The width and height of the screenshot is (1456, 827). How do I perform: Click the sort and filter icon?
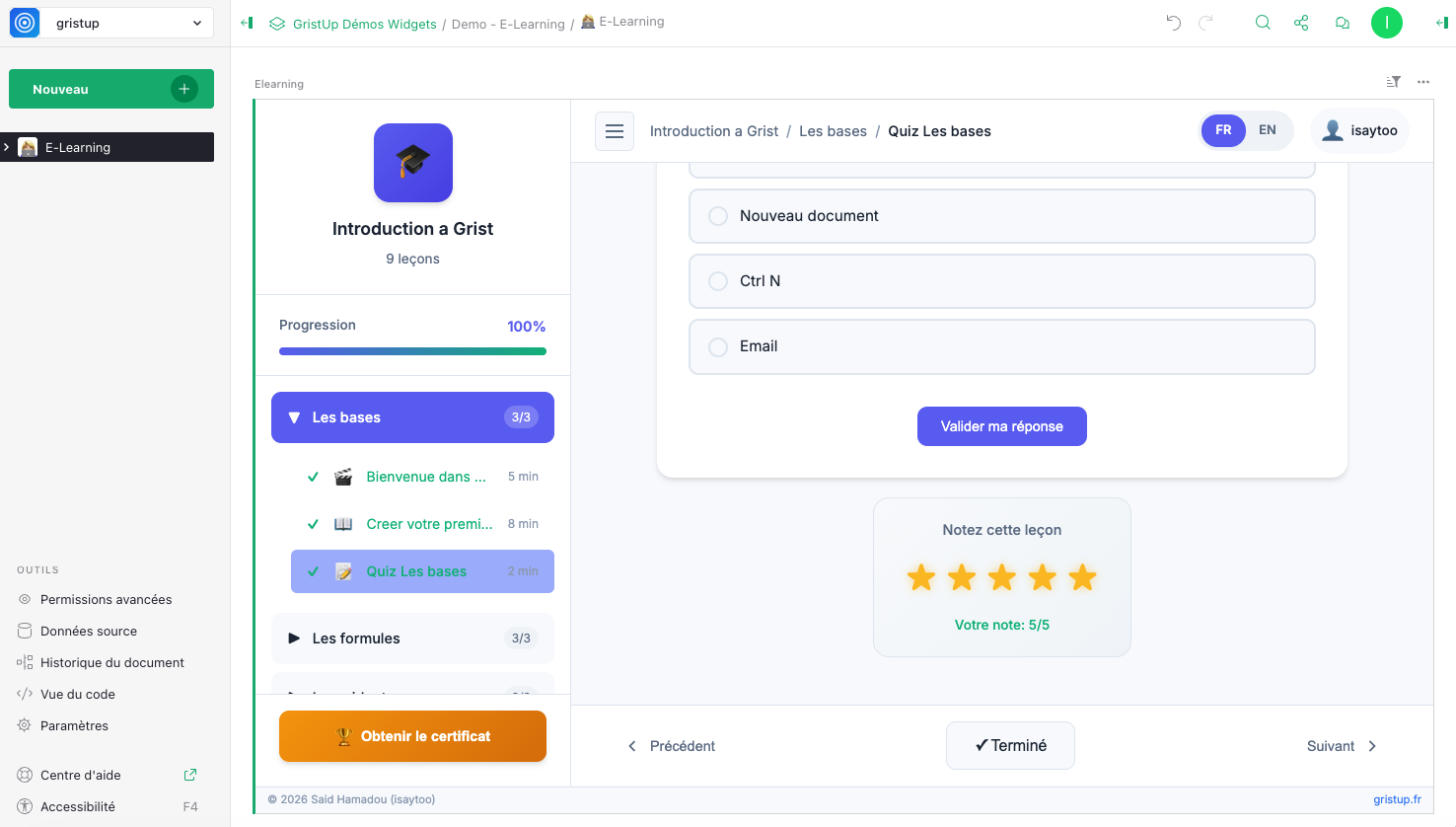pyautogui.click(x=1393, y=82)
